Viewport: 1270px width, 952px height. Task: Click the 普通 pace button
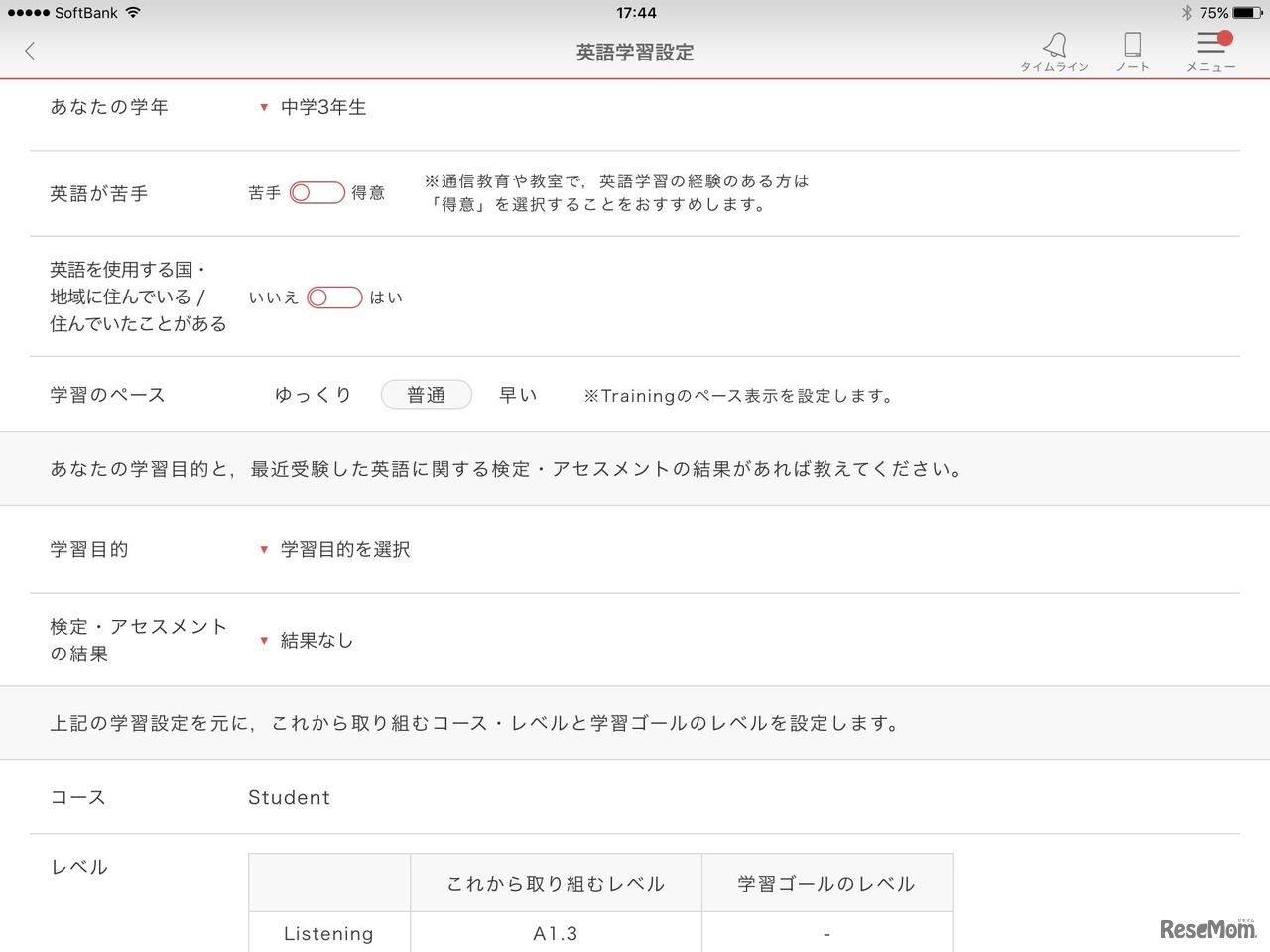[427, 394]
